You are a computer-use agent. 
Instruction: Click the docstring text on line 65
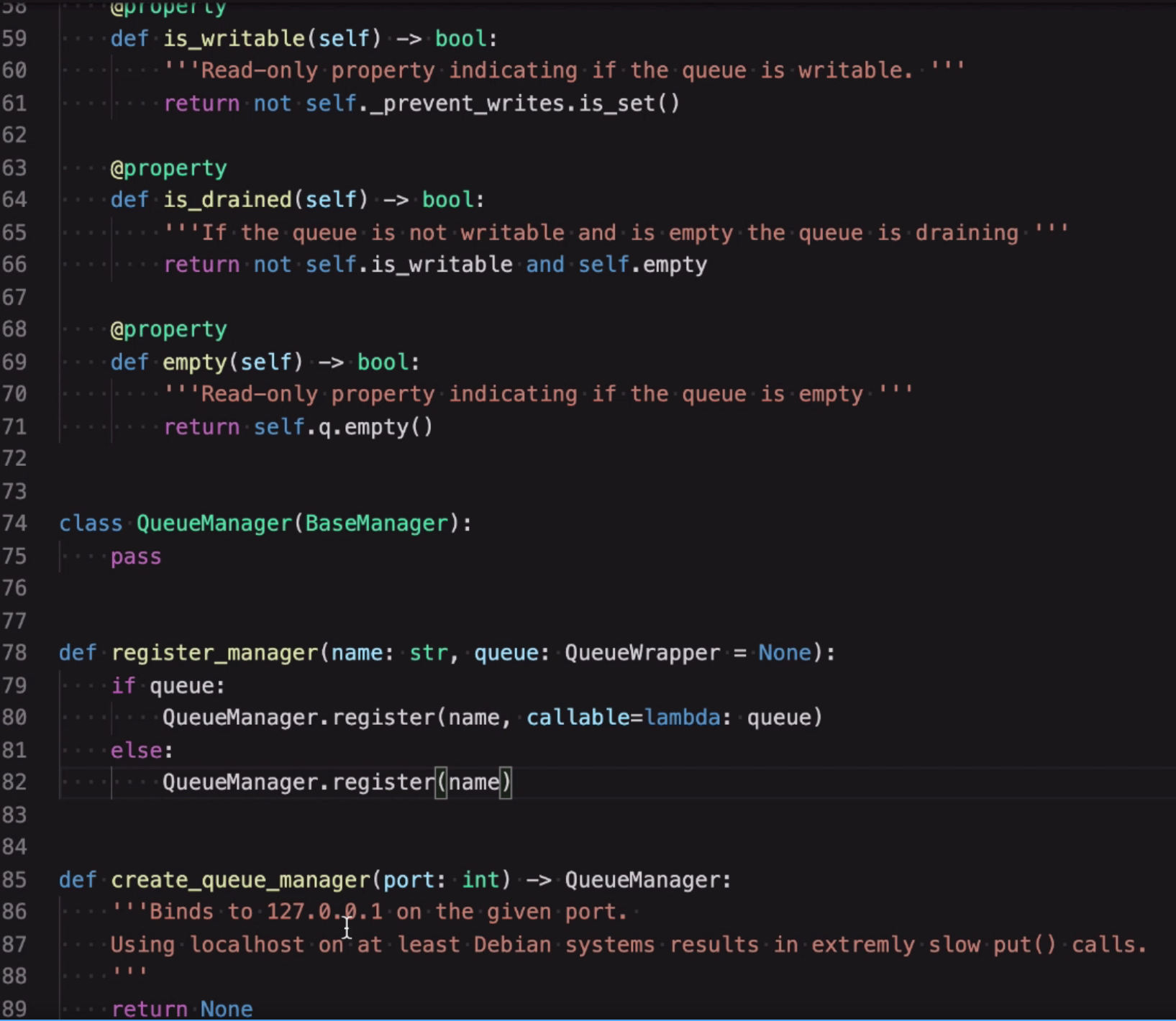[x=616, y=233]
